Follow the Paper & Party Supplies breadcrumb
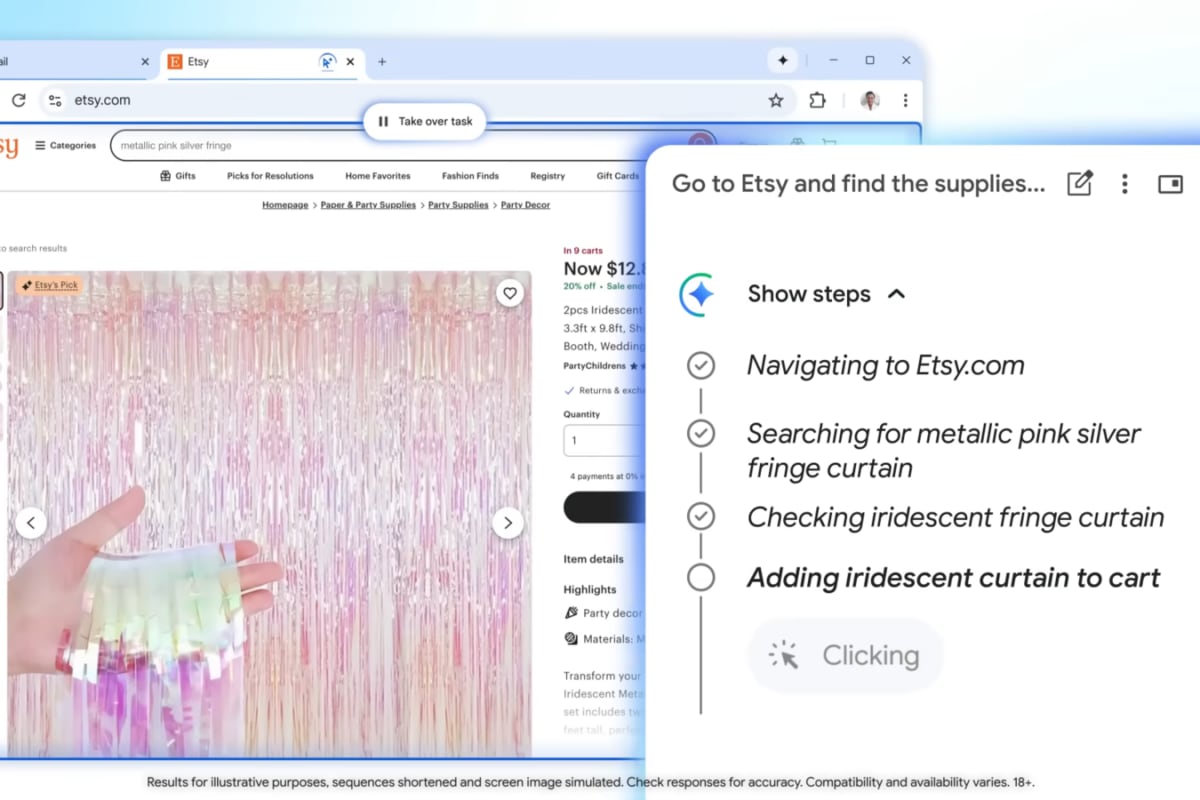The width and height of the screenshot is (1200, 800). coord(369,205)
